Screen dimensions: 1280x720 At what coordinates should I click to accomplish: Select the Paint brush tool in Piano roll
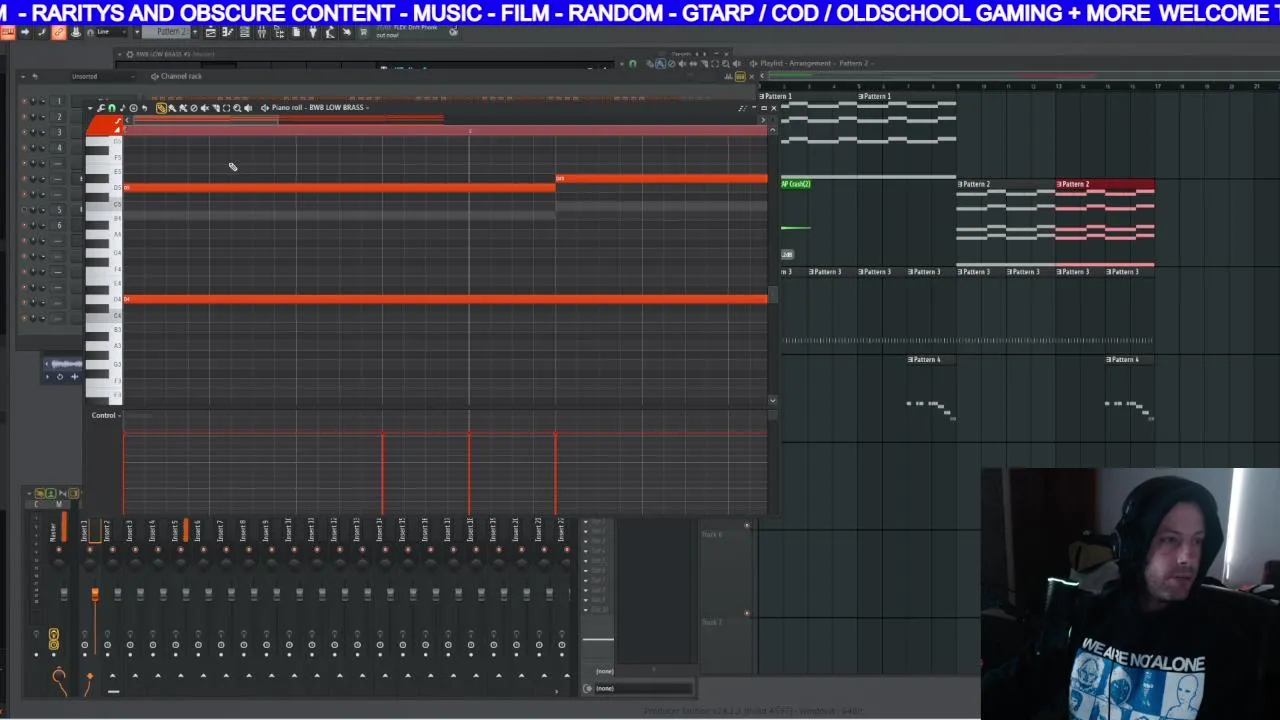[172, 108]
